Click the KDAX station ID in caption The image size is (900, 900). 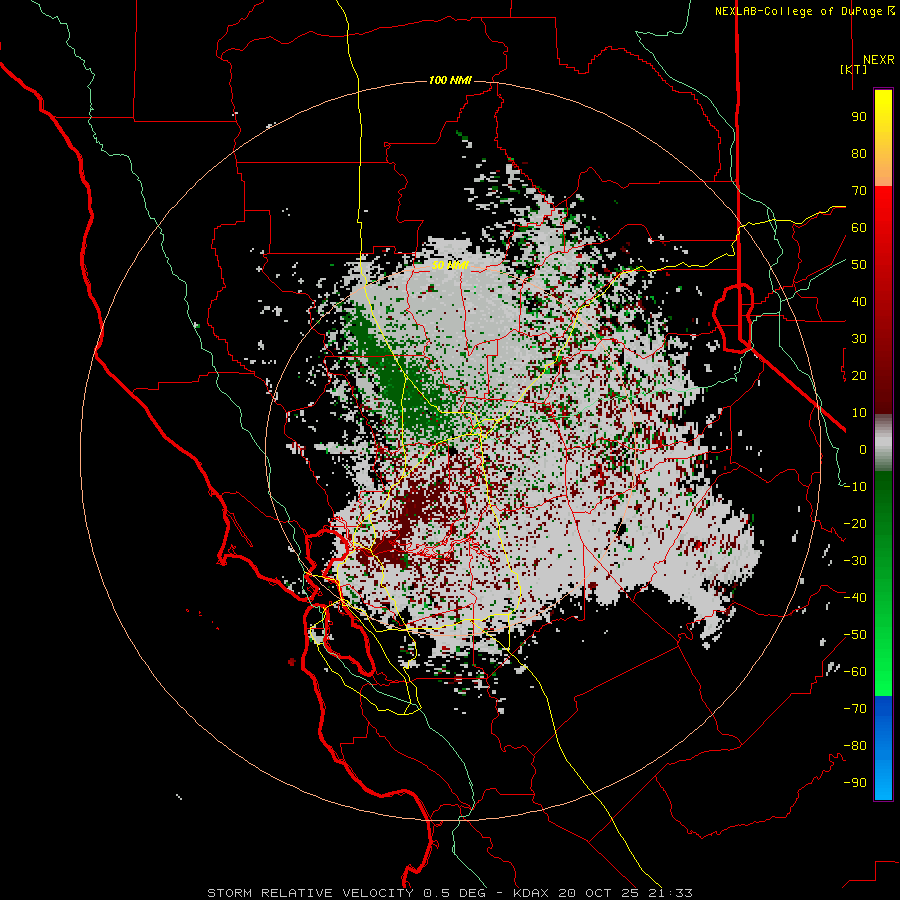[x=531, y=893]
